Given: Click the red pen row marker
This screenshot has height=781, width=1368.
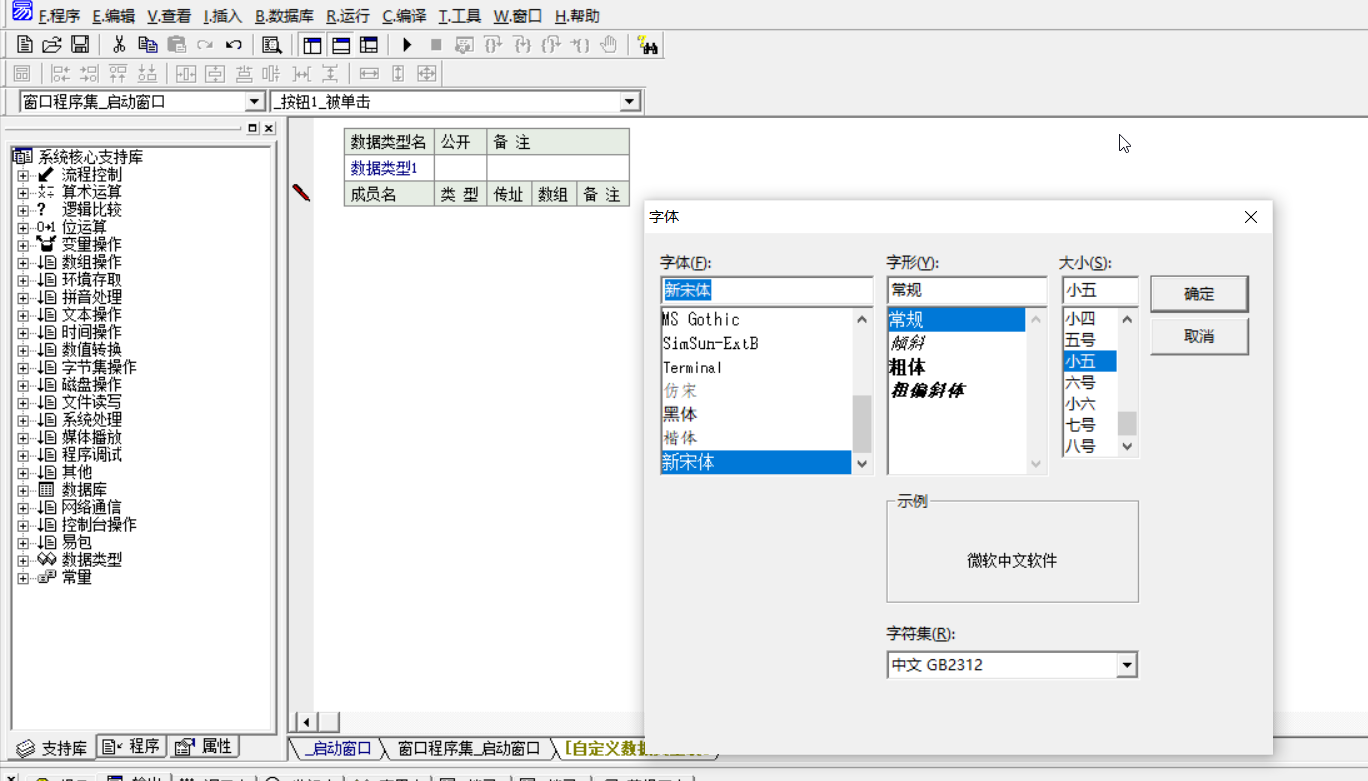Looking at the screenshot, I should click(x=301, y=192).
